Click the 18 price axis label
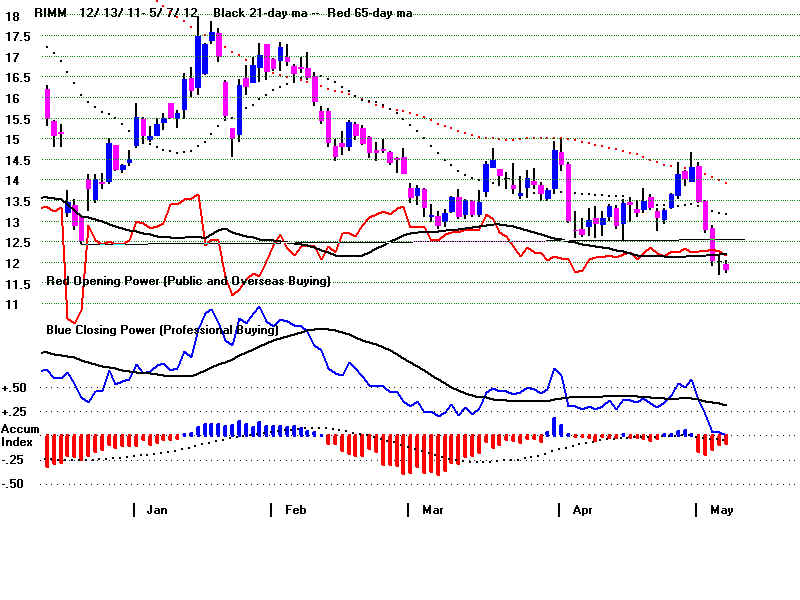This screenshot has width=800, height=600. click(x=11, y=16)
